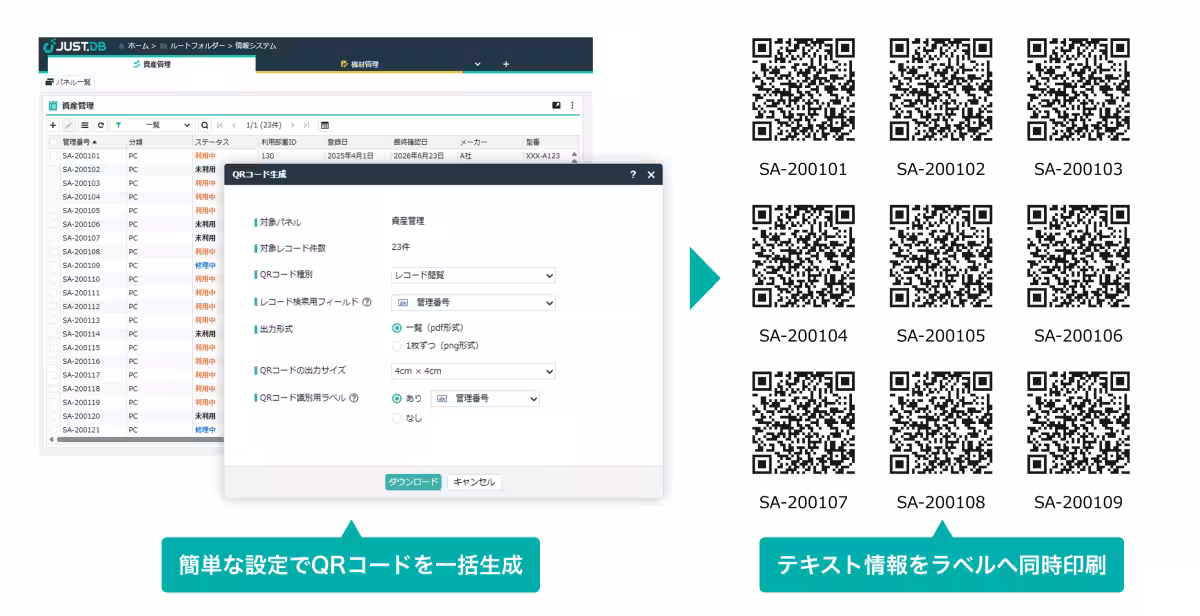Click the QR code labeled SA-200101

(x=803, y=88)
